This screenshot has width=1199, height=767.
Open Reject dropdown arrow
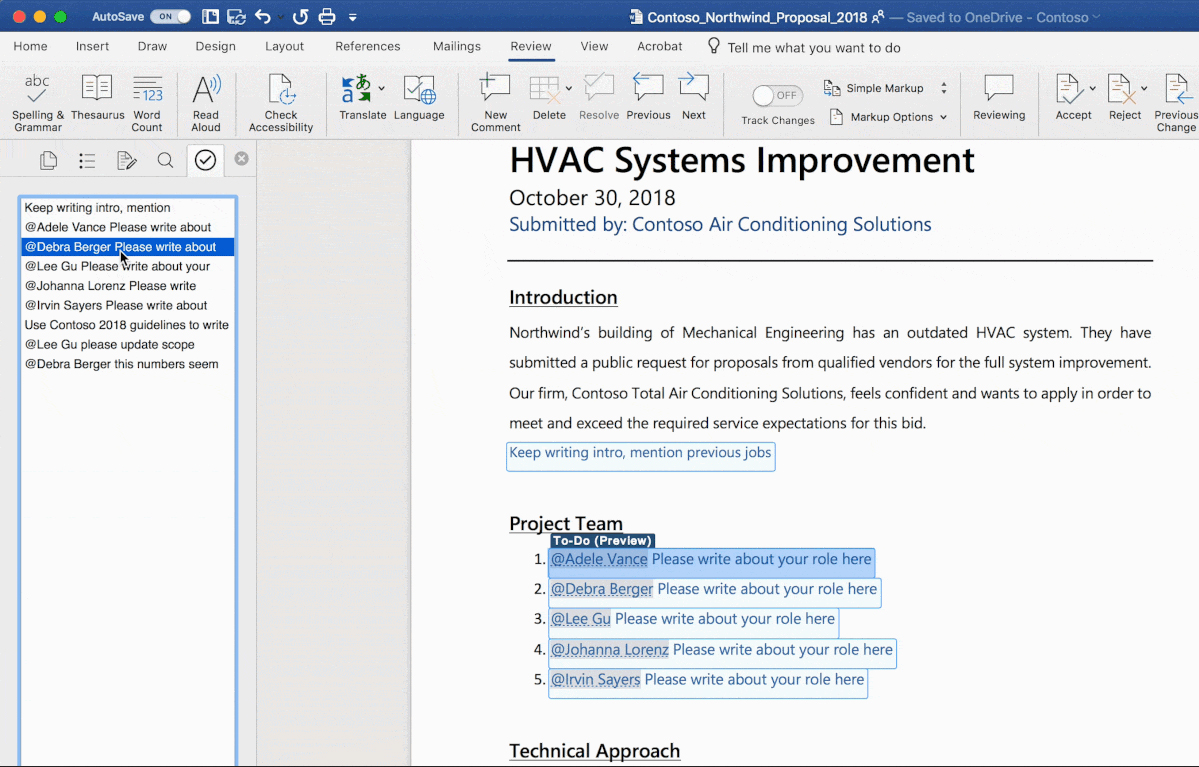[x=1144, y=88]
